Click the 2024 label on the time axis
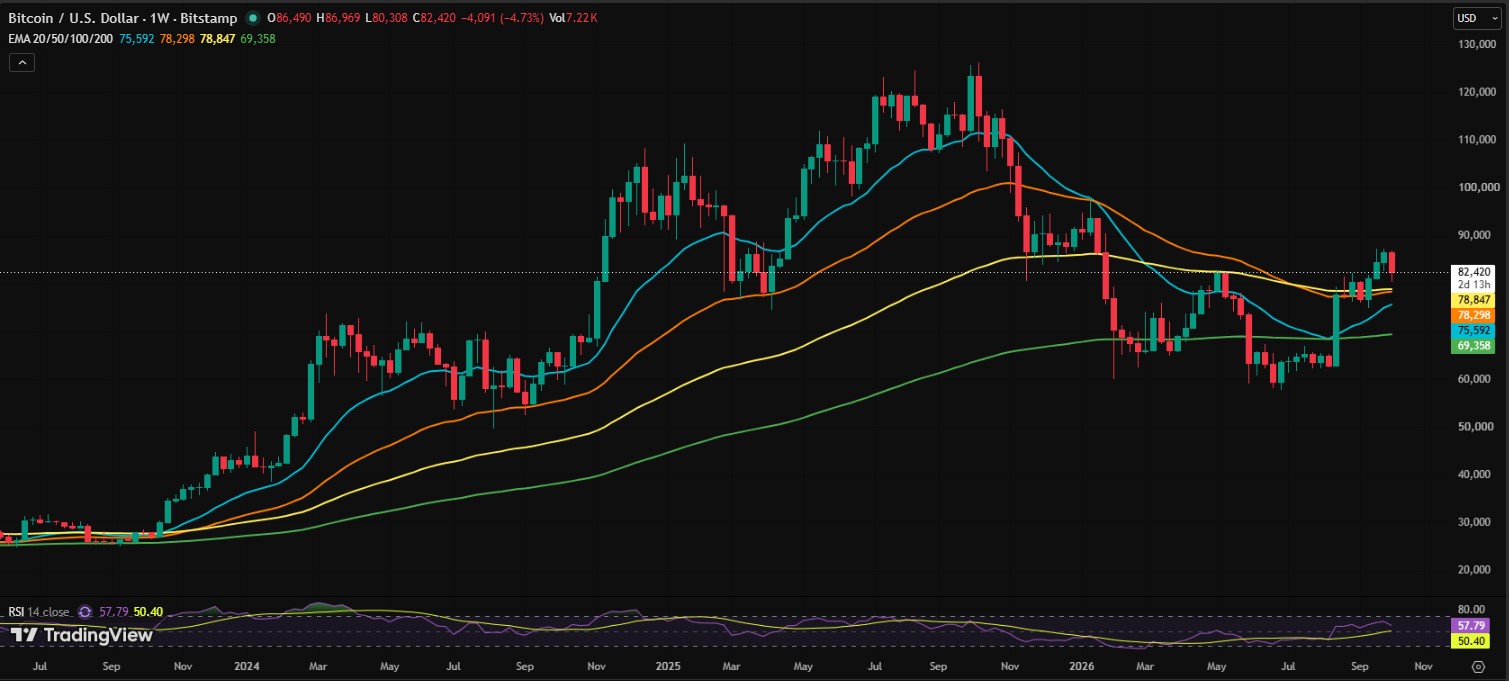Viewport: 1509px width, 681px height. tap(247, 665)
